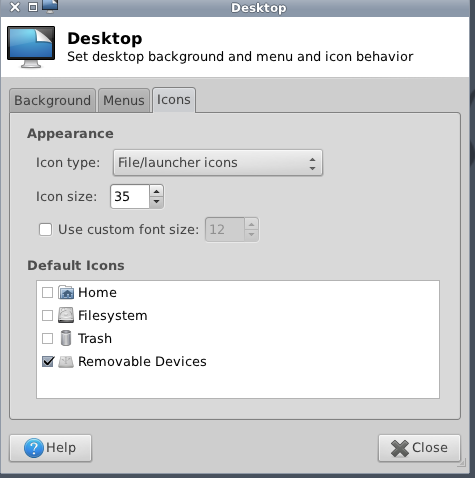Click the window menu icon in title bar
The image size is (475, 478).
(x=50, y=7)
